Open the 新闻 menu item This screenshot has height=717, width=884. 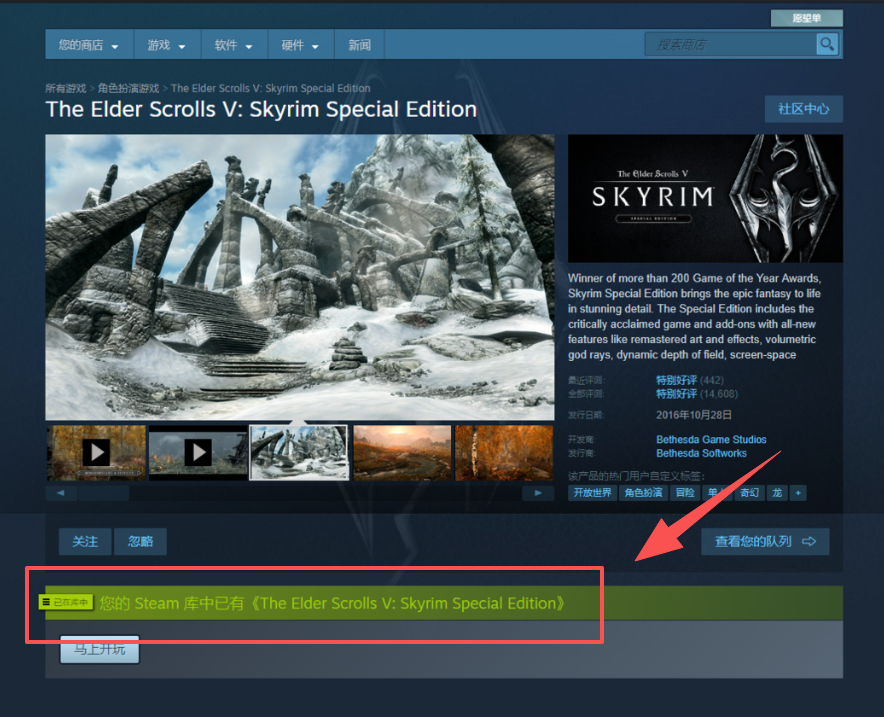360,45
